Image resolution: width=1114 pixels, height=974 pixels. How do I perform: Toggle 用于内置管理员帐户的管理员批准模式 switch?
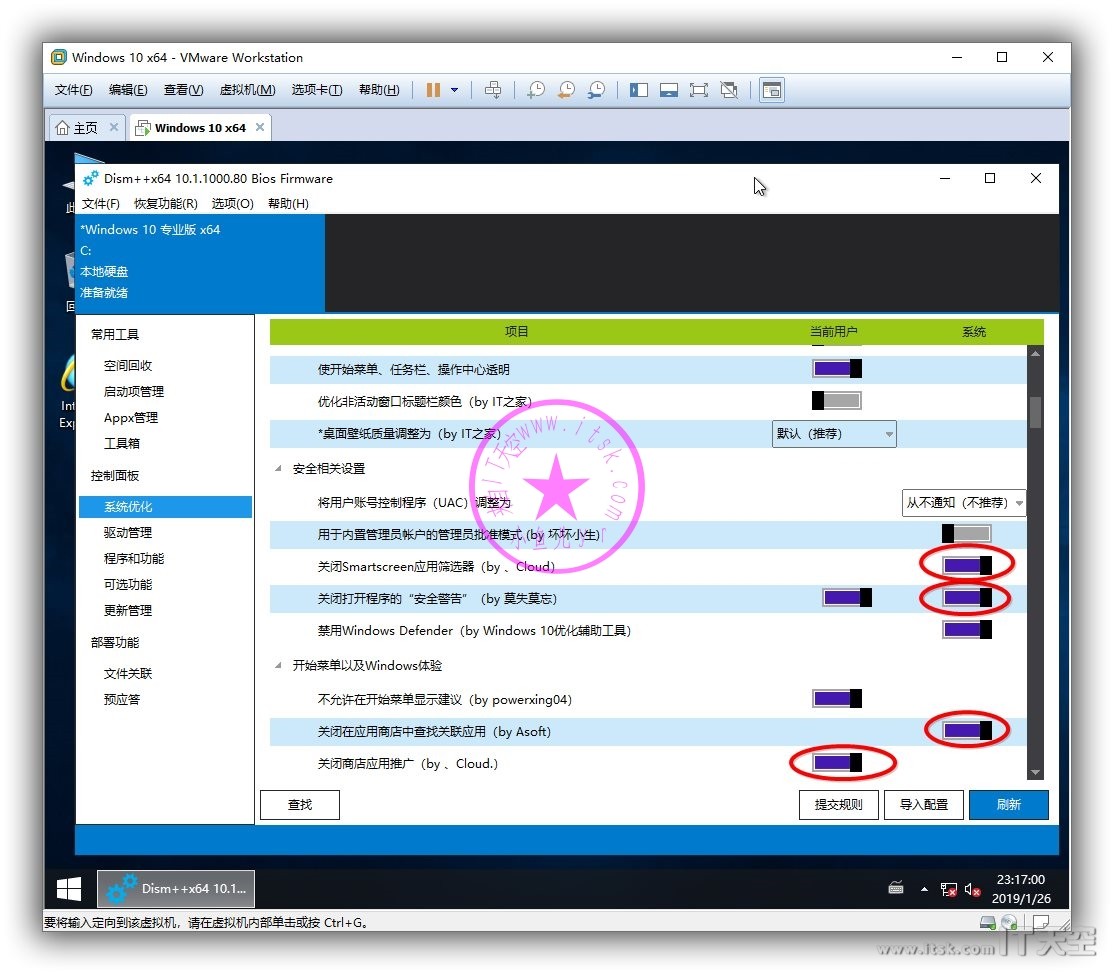click(966, 534)
